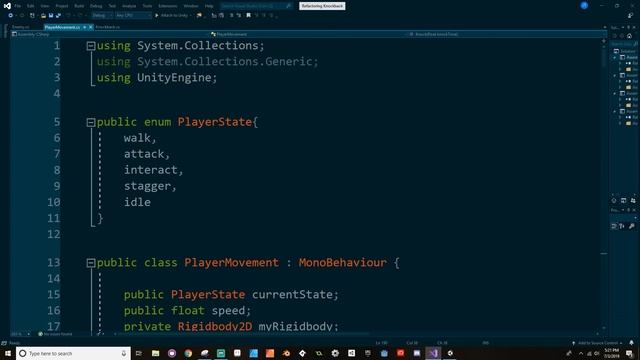Click the notifications bell in status bar
Image resolution: width=640 pixels, height=360 pixels.
pos(631,343)
